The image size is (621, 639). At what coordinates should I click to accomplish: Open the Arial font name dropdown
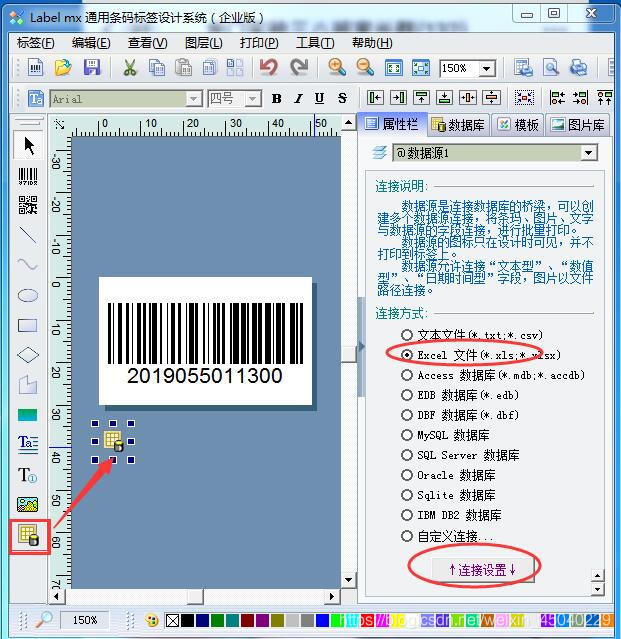tap(193, 99)
